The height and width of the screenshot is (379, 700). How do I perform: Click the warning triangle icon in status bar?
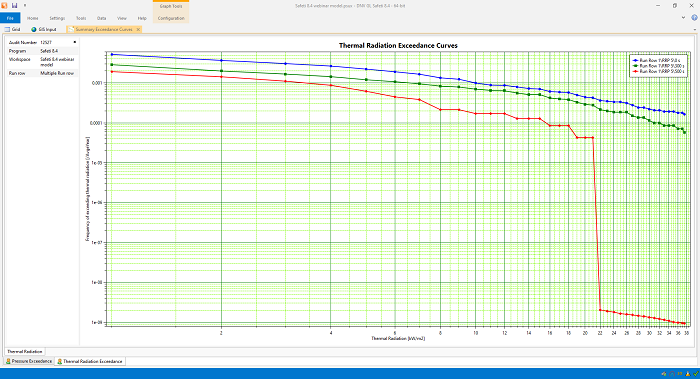pyautogui.click(x=688, y=374)
